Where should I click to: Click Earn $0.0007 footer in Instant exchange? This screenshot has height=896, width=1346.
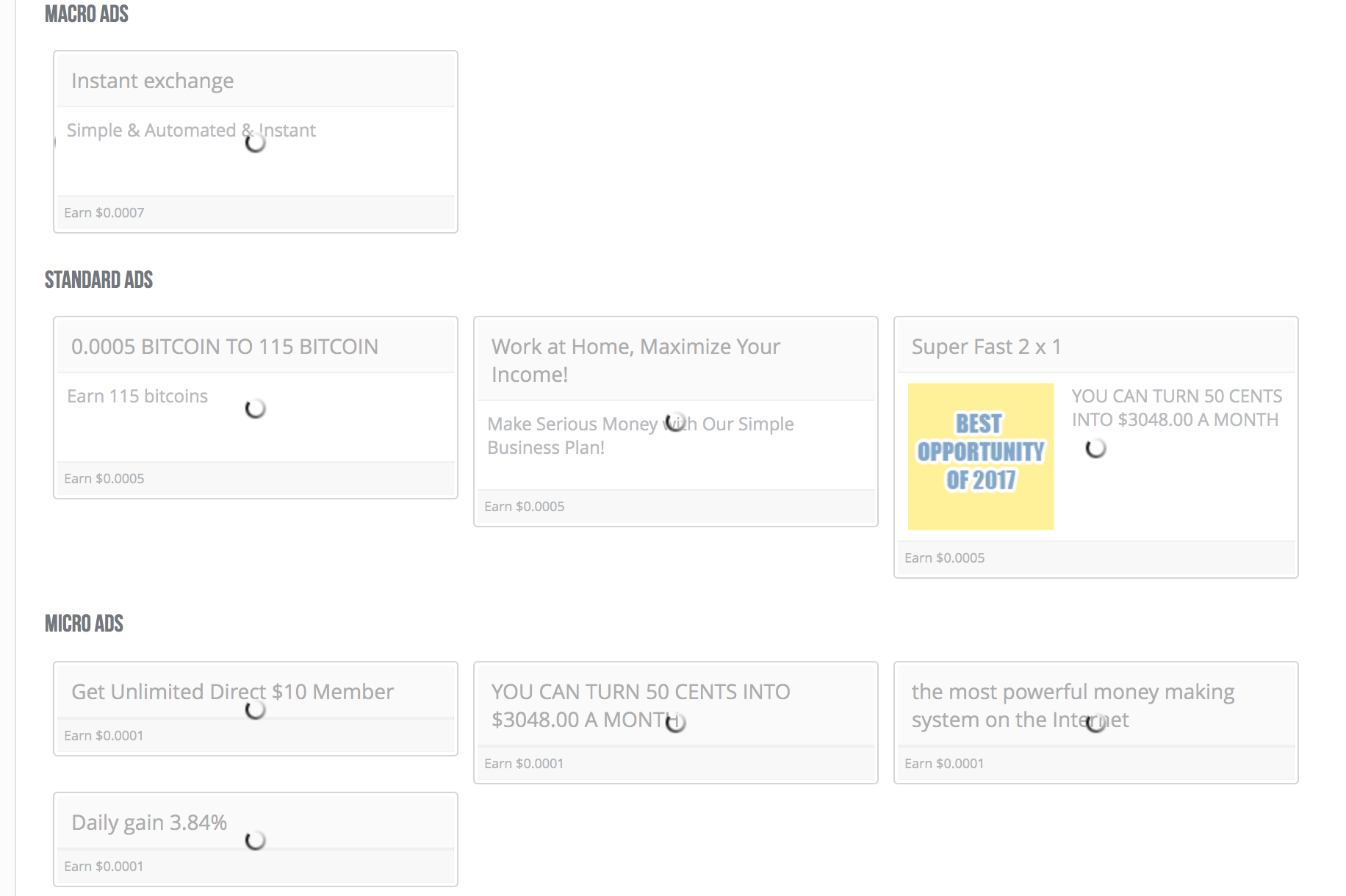coord(104,213)
